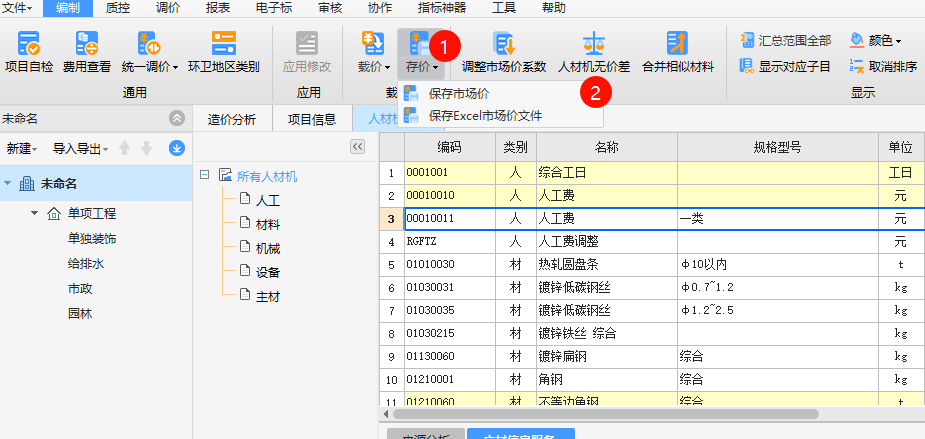Click the 载价 icon
The image size is (925, 439).
pyautogui.click(x=373, y=44)
